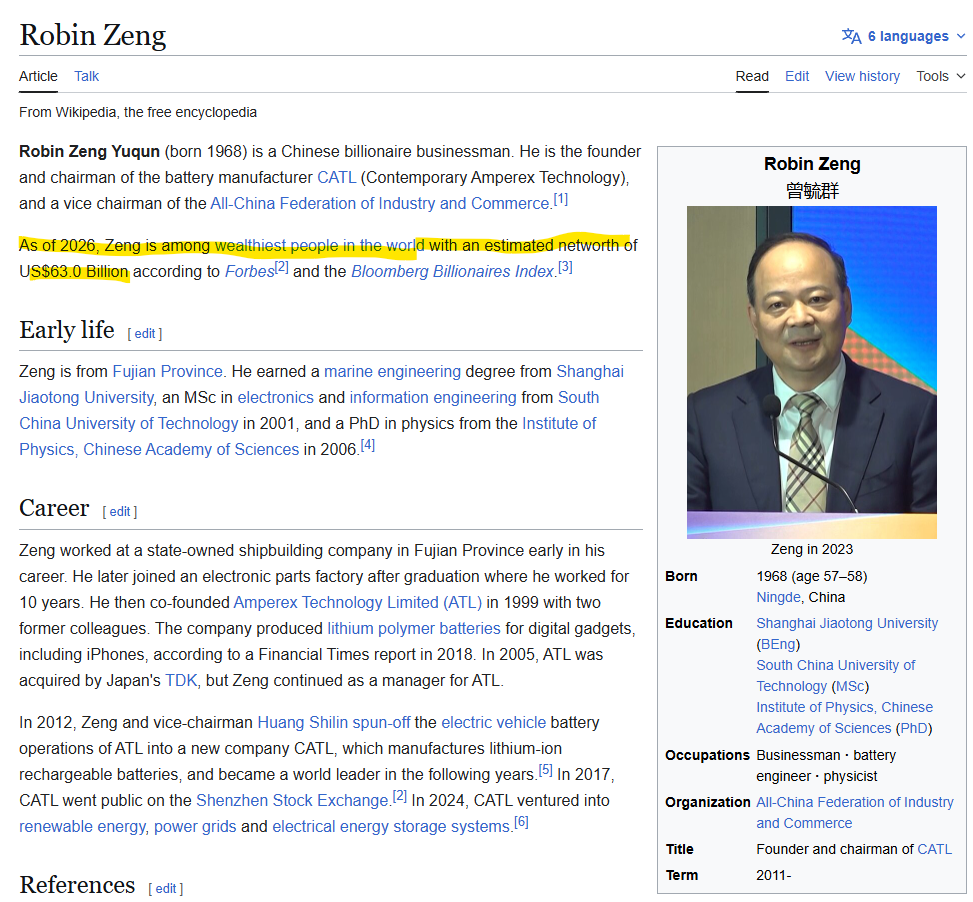This screenshot has height=902, width=973.
Task: Follow citation [2] after Forbes
Action: tap(282, 267)
